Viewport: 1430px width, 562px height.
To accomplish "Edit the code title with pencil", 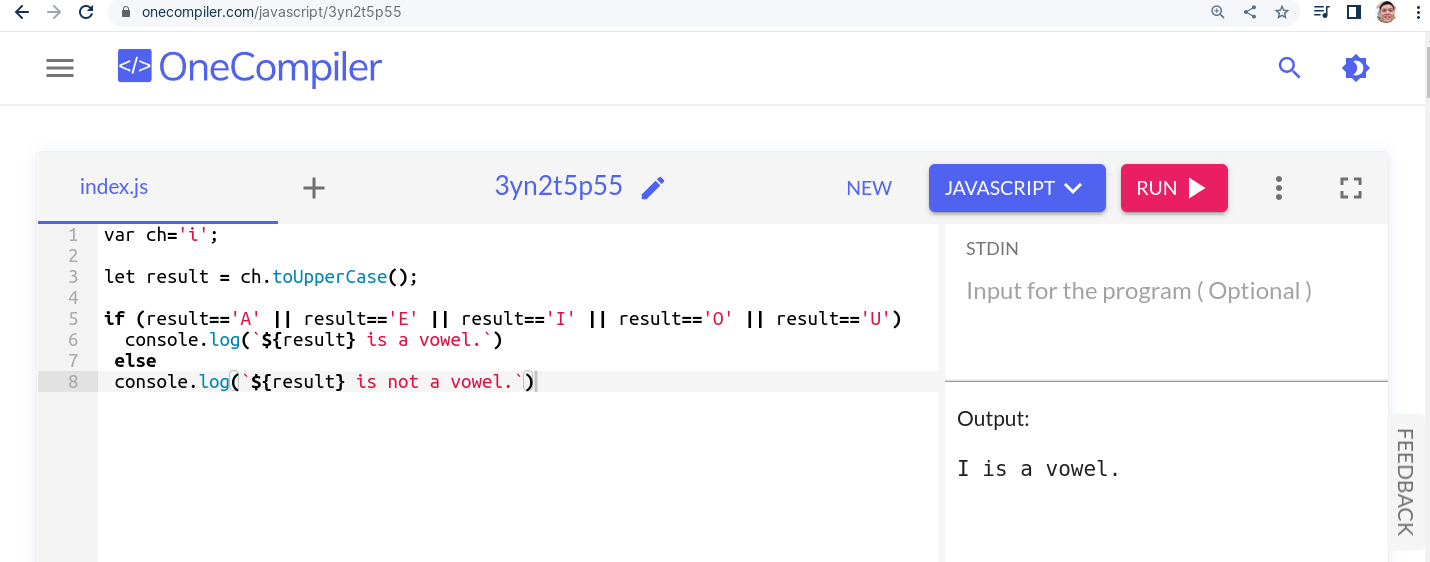I will coord(653,188).
